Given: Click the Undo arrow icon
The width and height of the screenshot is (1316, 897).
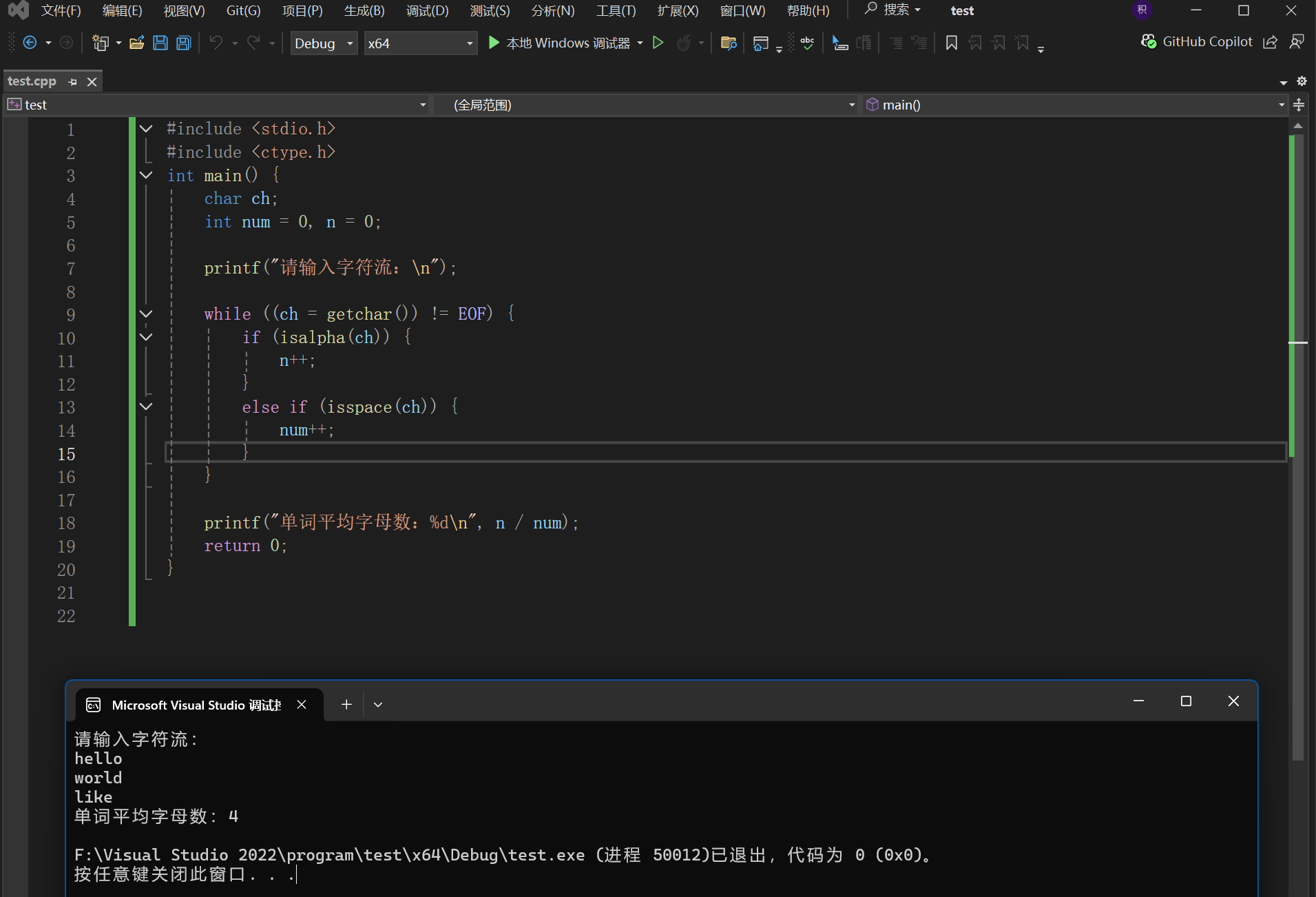Looking at the screenshot, I should click(x=216, y=43).
